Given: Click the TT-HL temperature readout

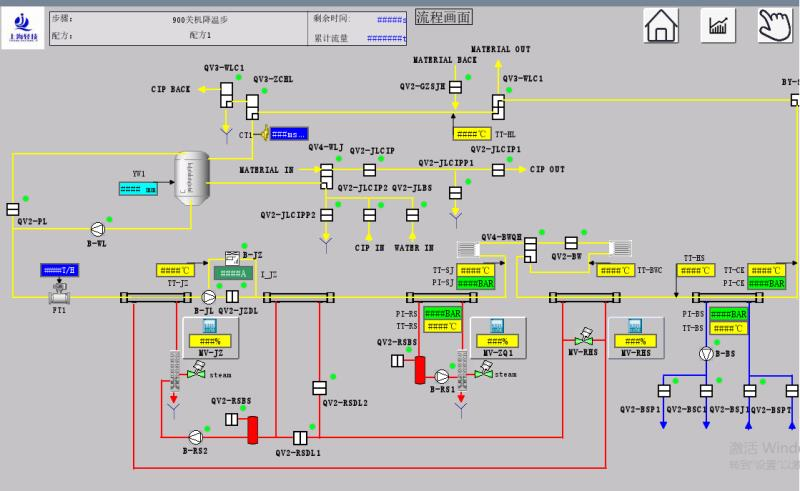Looking at the screenshot, I should point(471,134).
